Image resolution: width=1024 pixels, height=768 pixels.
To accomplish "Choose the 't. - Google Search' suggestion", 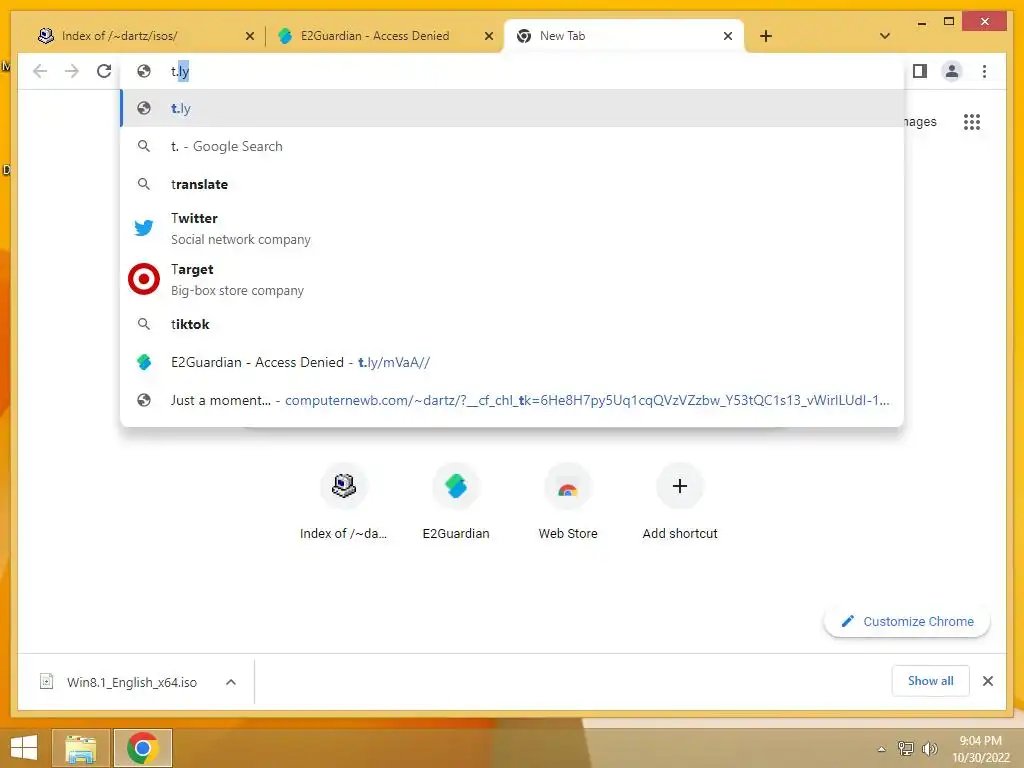I will coord(513,146).
